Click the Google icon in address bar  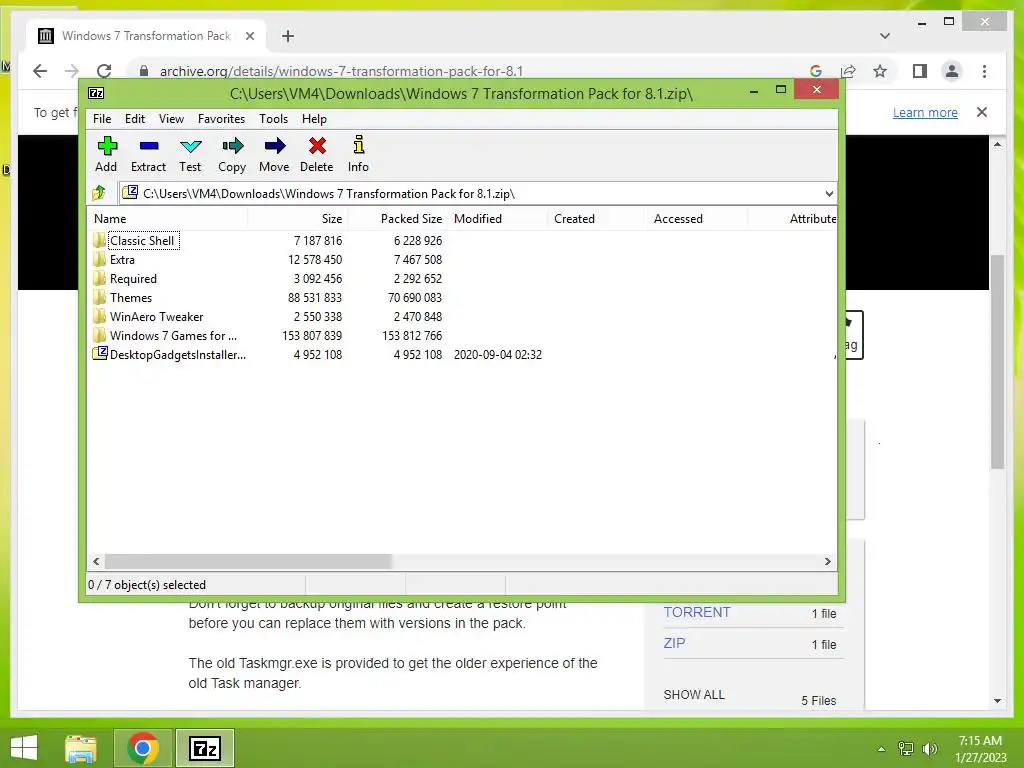click(816, 71)
